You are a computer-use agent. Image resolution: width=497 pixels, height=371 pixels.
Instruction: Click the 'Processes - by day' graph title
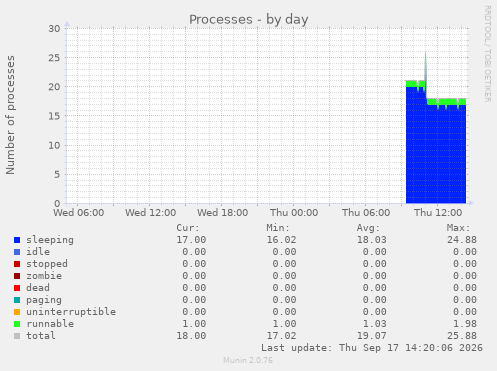[249, 20]
